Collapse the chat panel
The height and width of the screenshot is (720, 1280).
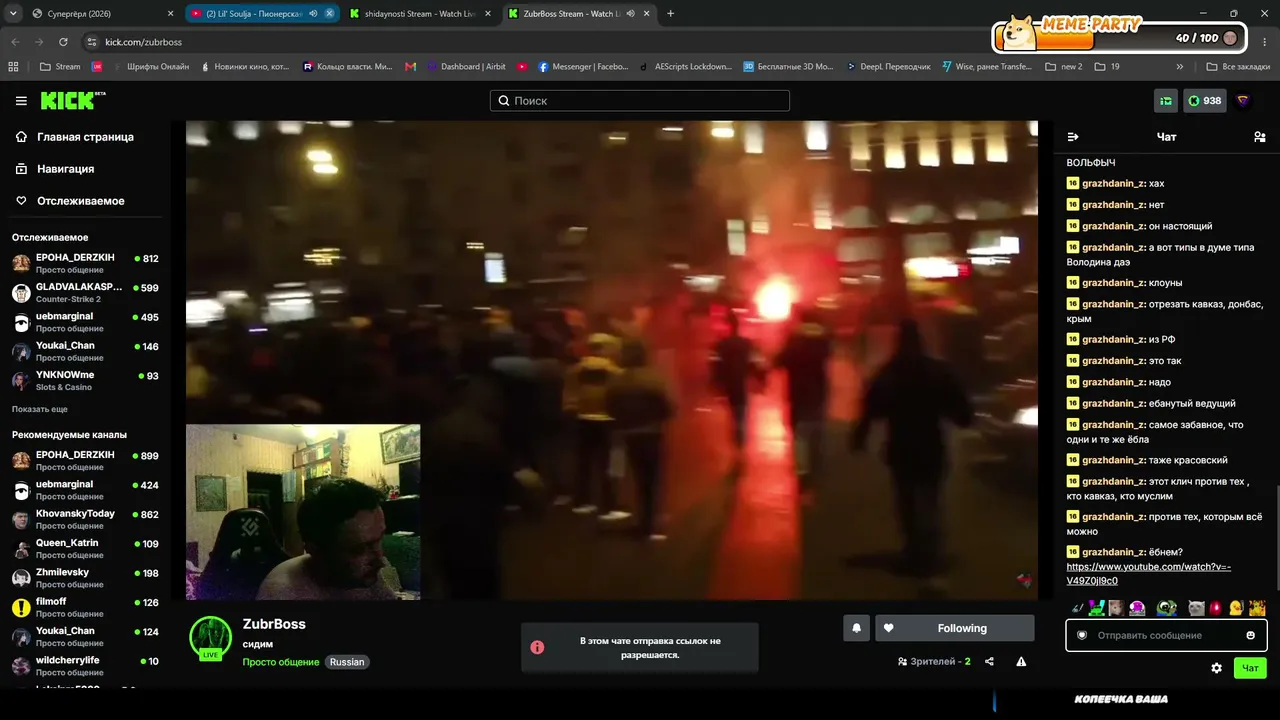click(x=1073, y=137)
